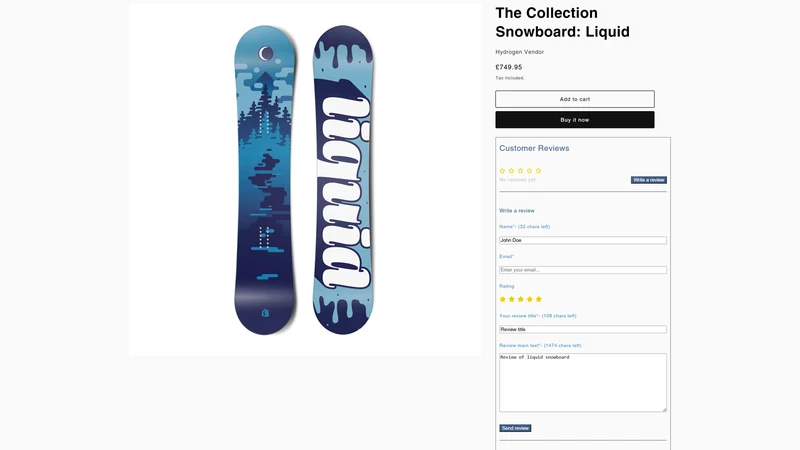800x450 pixels.
Task: Click second outline star in reviews summary
Action: (511, 171)
